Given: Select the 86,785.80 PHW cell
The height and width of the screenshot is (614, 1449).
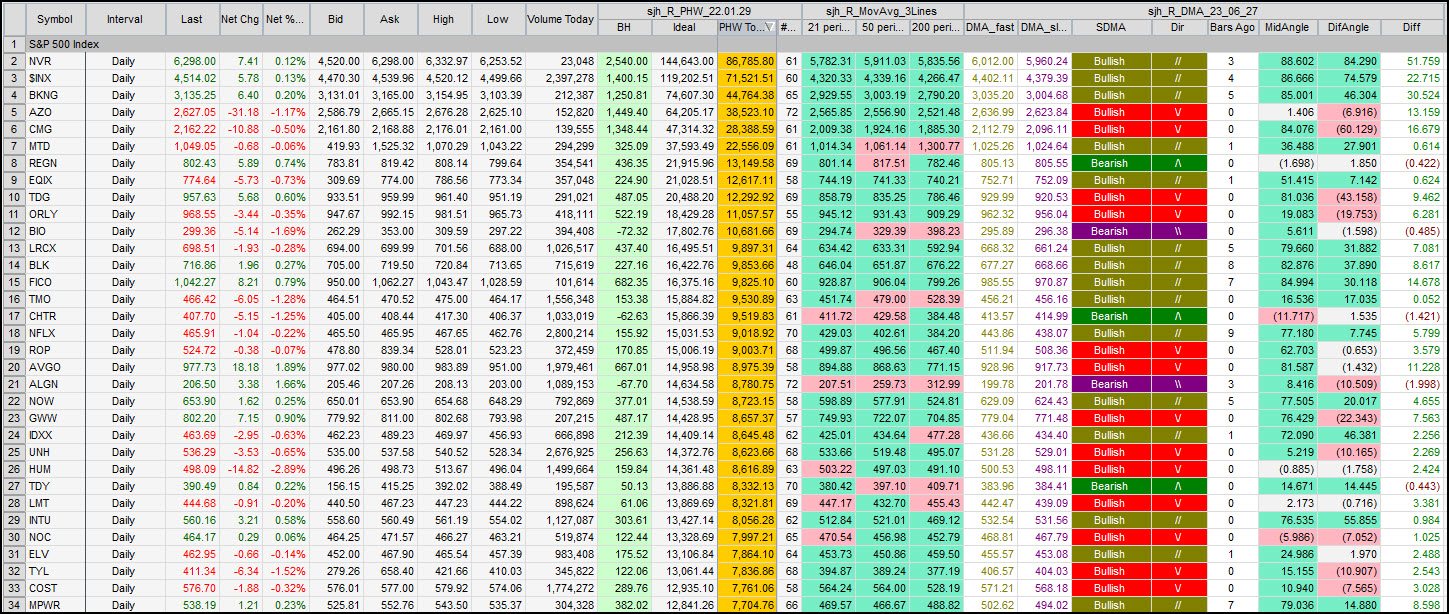Looking at the screenshot, I should [x=747, y=62].
